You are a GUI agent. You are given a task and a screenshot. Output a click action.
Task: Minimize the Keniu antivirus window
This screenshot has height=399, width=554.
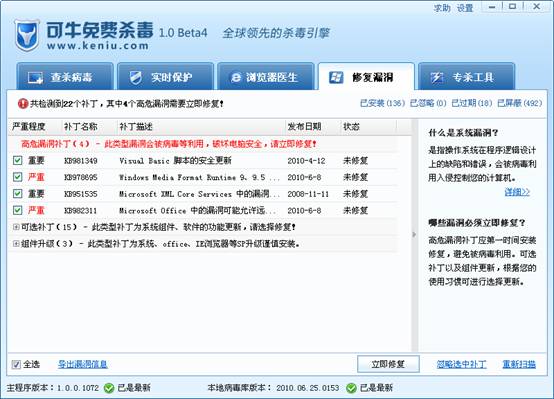pos(492,7)
